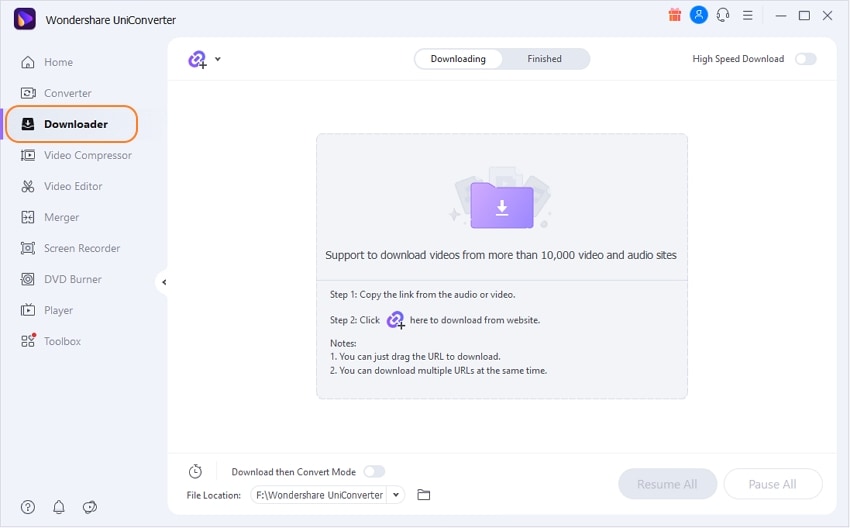Click the 'Step 1: Copy the link' text

(423, 295)
